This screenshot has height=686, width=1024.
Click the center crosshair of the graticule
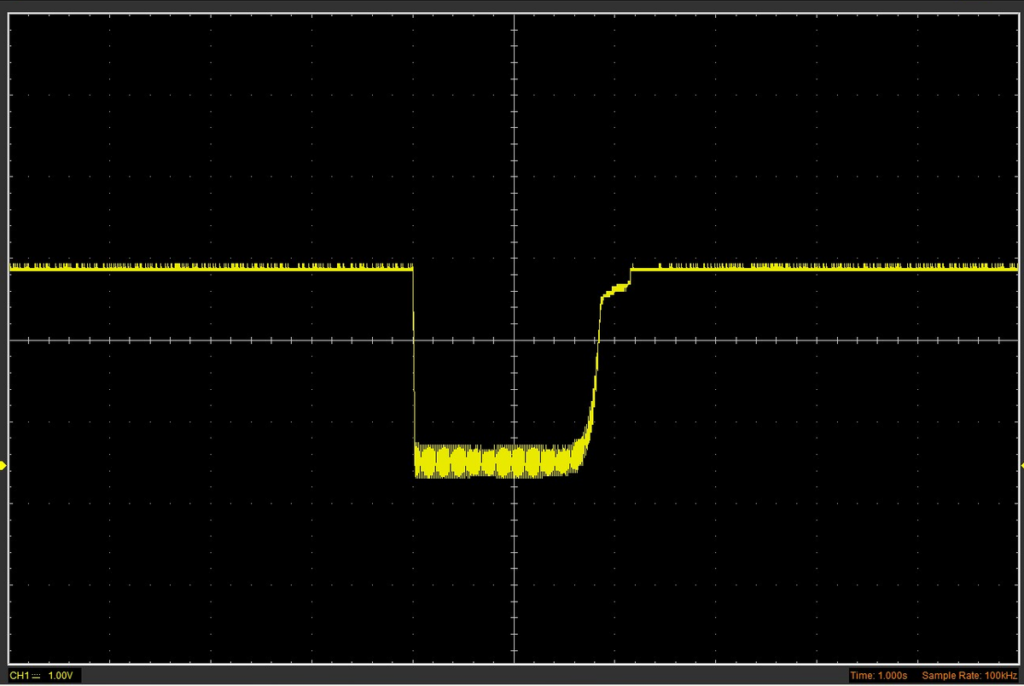pyautogui.click(x=513, y=341)
